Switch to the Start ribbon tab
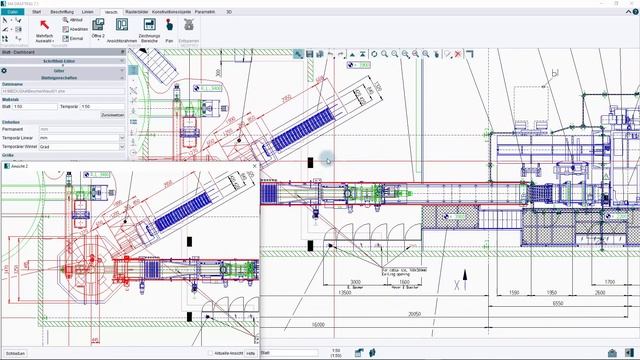This screenshot has width=640, height=360. point(37,12)
